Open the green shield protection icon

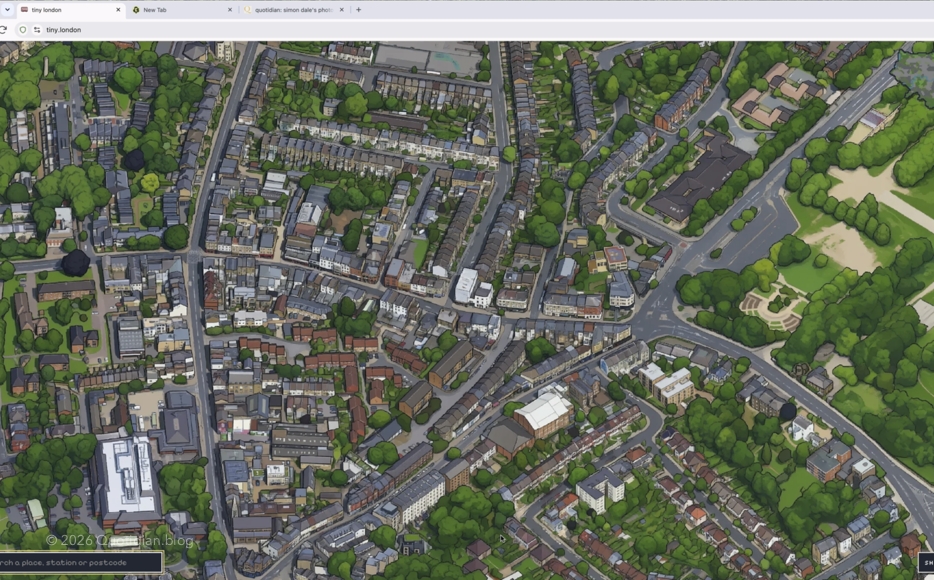23,30
